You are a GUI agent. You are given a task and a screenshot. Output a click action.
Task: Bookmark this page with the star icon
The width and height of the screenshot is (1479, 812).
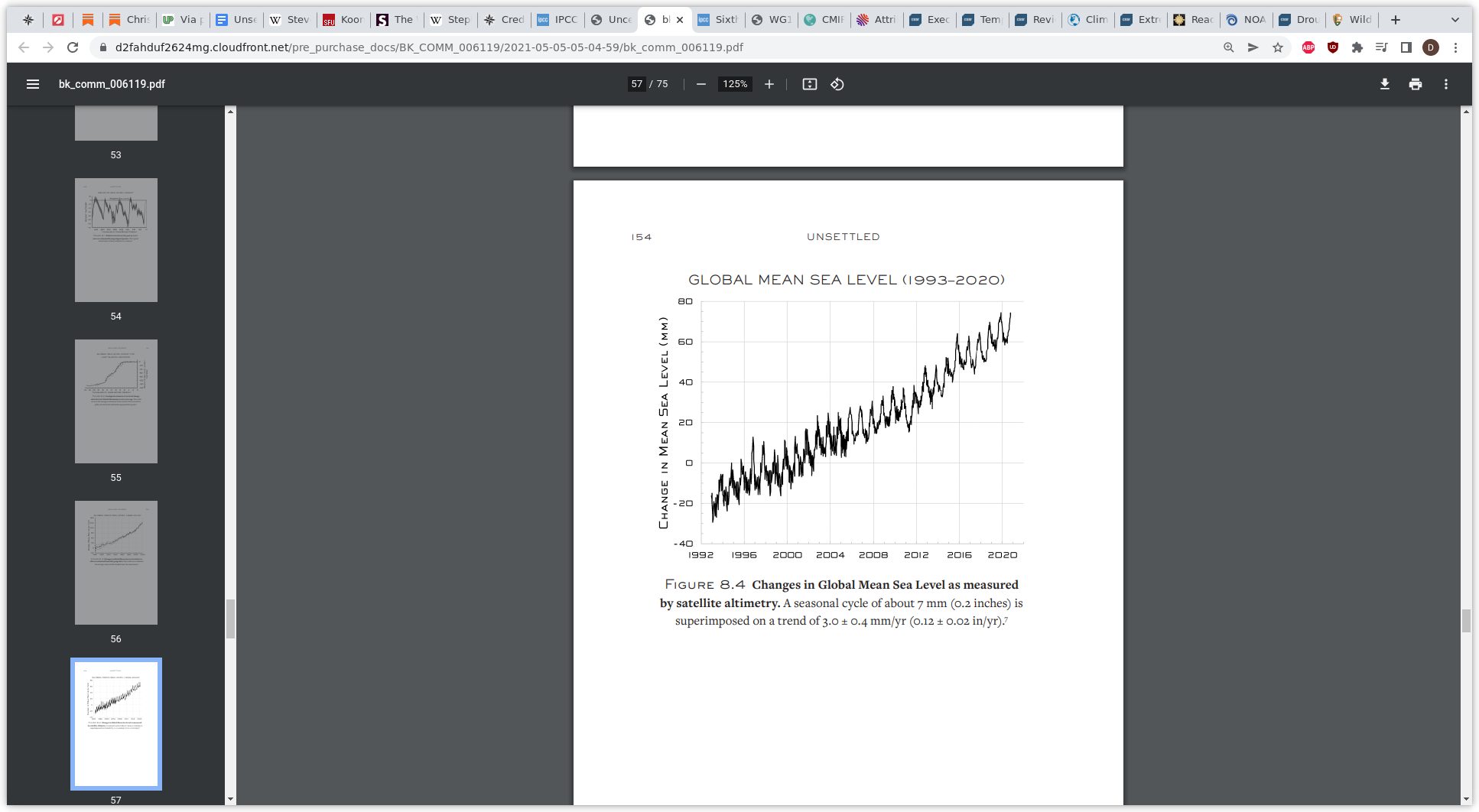[1278, 47]
